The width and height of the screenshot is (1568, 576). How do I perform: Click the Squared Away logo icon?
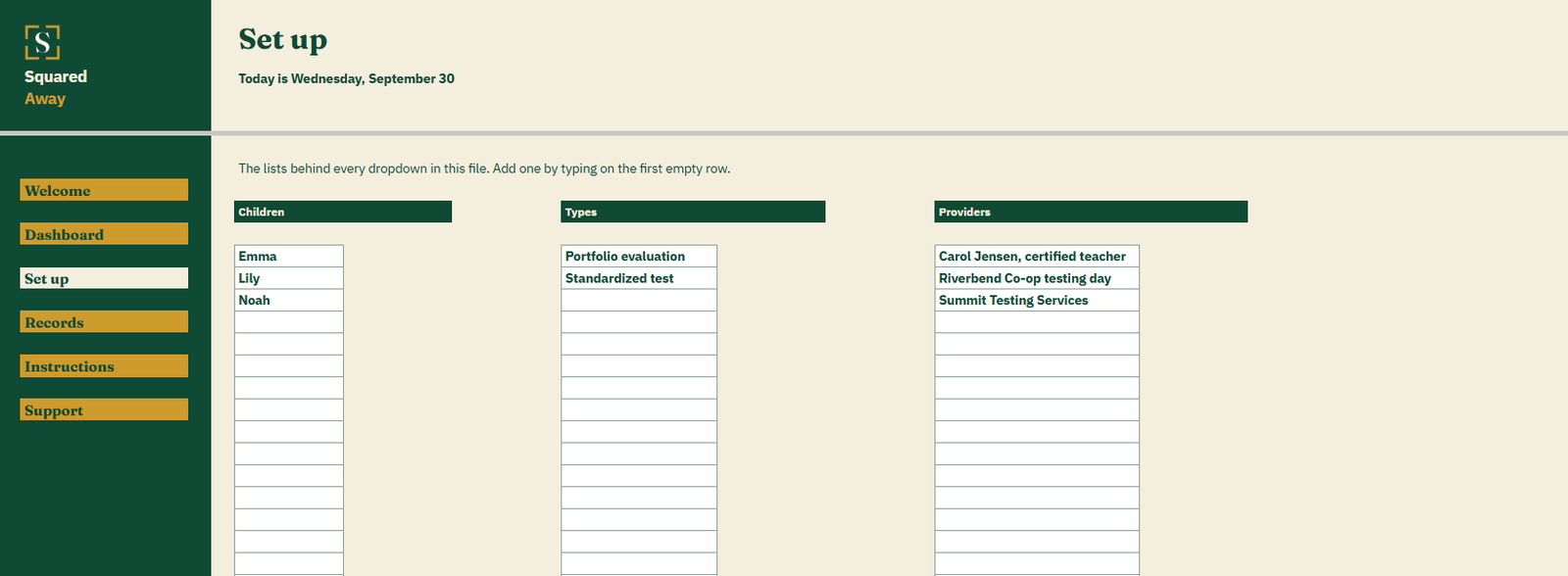pyautogui.click(x=42, y=42)
